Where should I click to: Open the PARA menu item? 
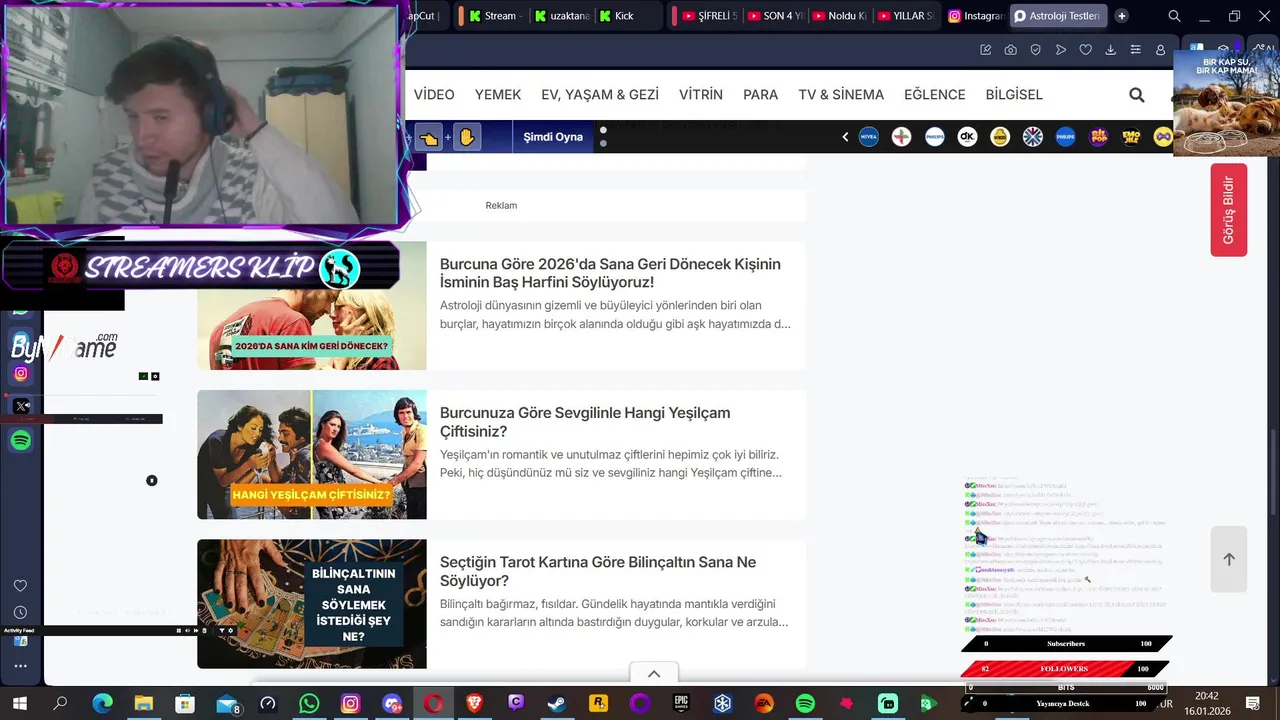tap(761, 95)
